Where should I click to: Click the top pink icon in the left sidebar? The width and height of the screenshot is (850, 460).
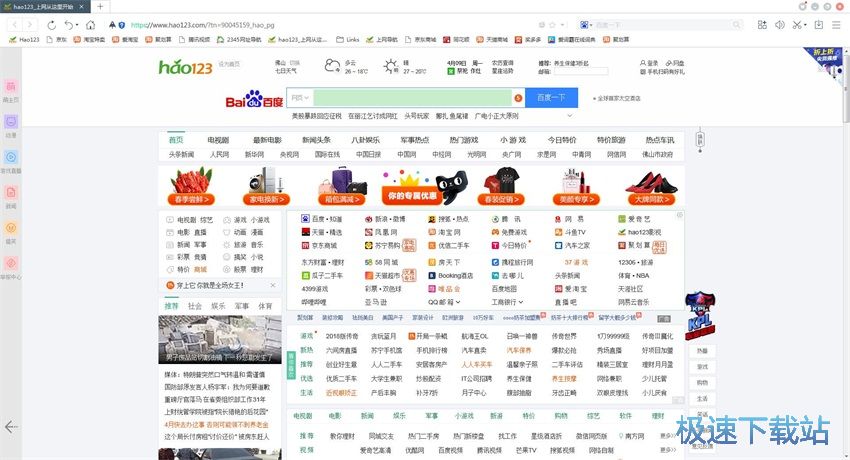click(11, 86)
